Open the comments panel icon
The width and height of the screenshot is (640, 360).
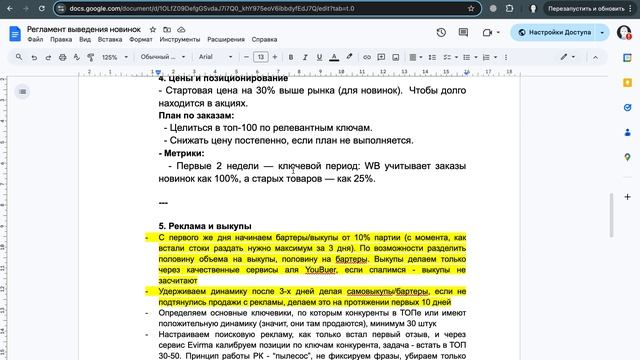coord(463,32)
